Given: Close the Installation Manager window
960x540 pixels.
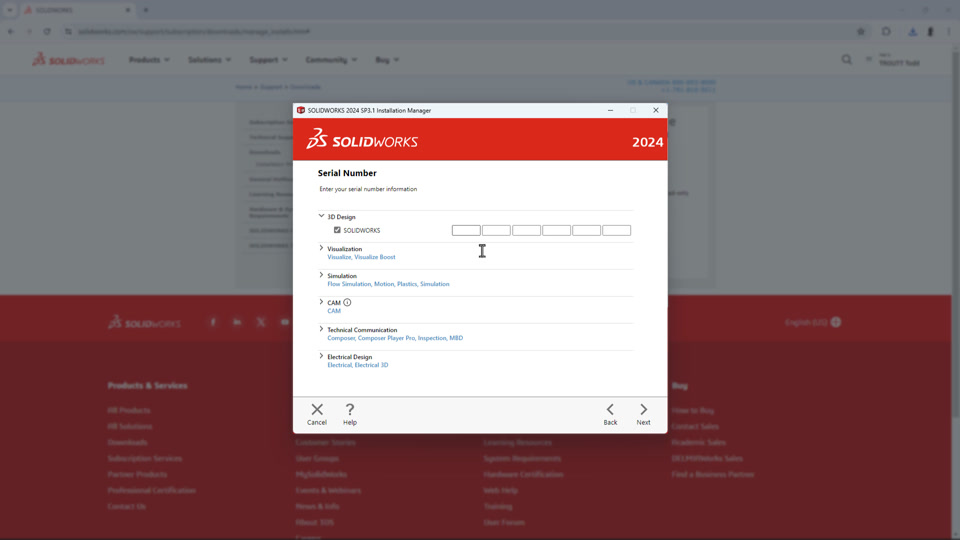Looking at the screenshot, I should pyautogui.click(x=656, y=110).
